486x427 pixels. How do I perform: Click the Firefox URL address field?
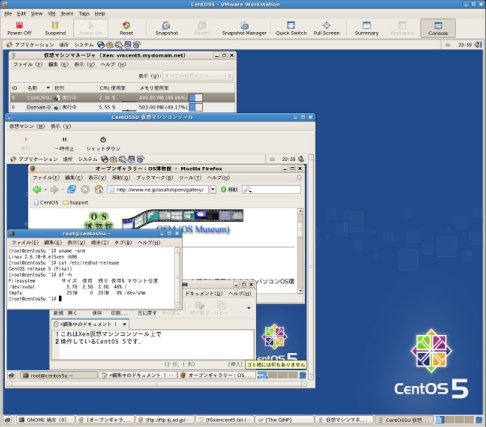point(158,189)
